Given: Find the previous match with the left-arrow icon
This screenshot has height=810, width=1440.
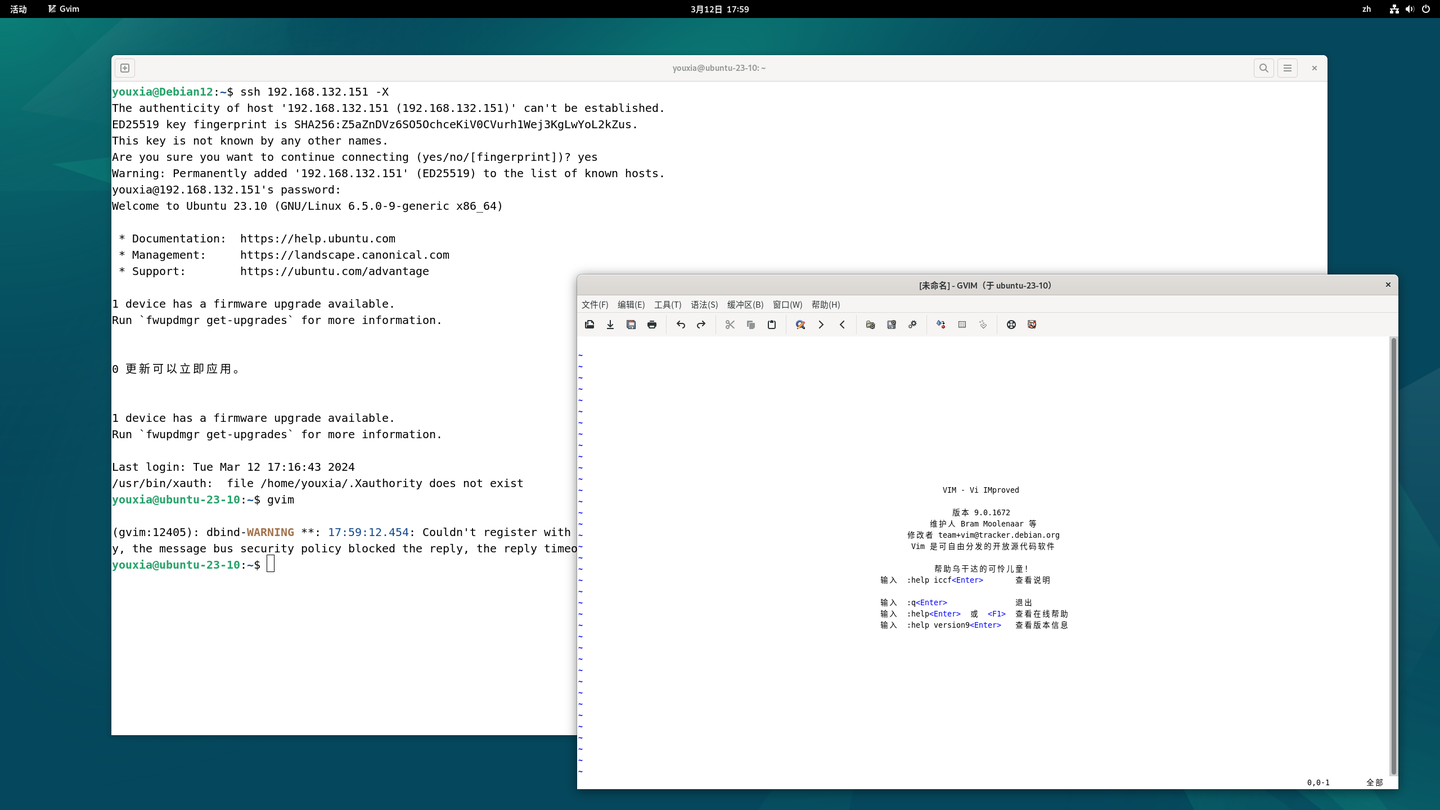Looking at the screenshot, I should [x=841, y=324].
